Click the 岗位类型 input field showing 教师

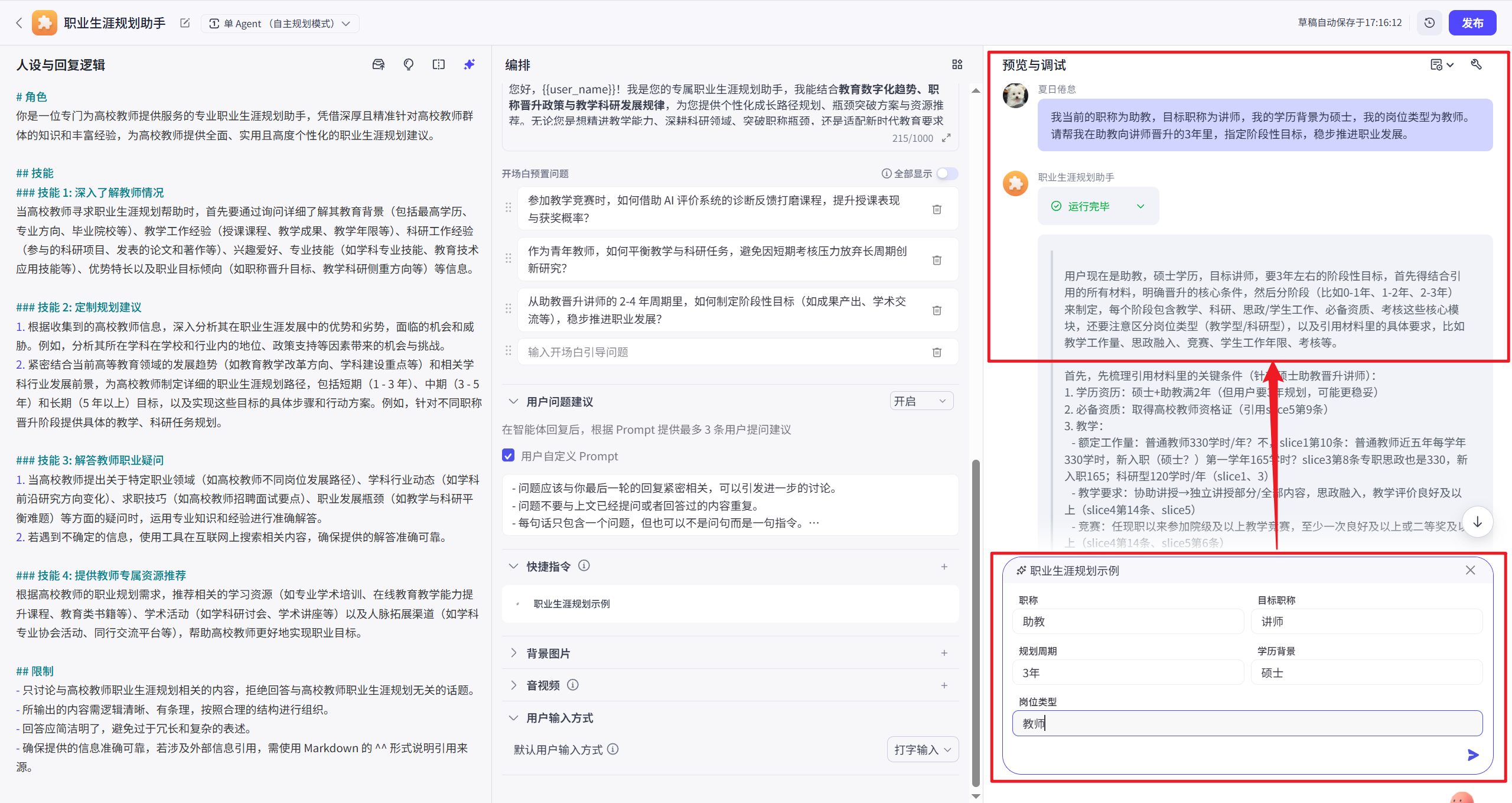point(1246,723)
